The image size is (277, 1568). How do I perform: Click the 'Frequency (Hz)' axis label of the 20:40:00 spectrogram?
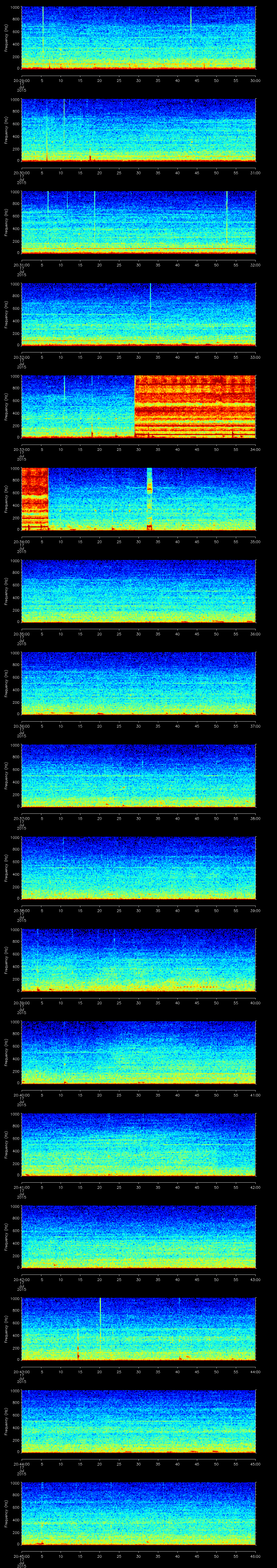pyautogui.click(x=7, y=1052)
